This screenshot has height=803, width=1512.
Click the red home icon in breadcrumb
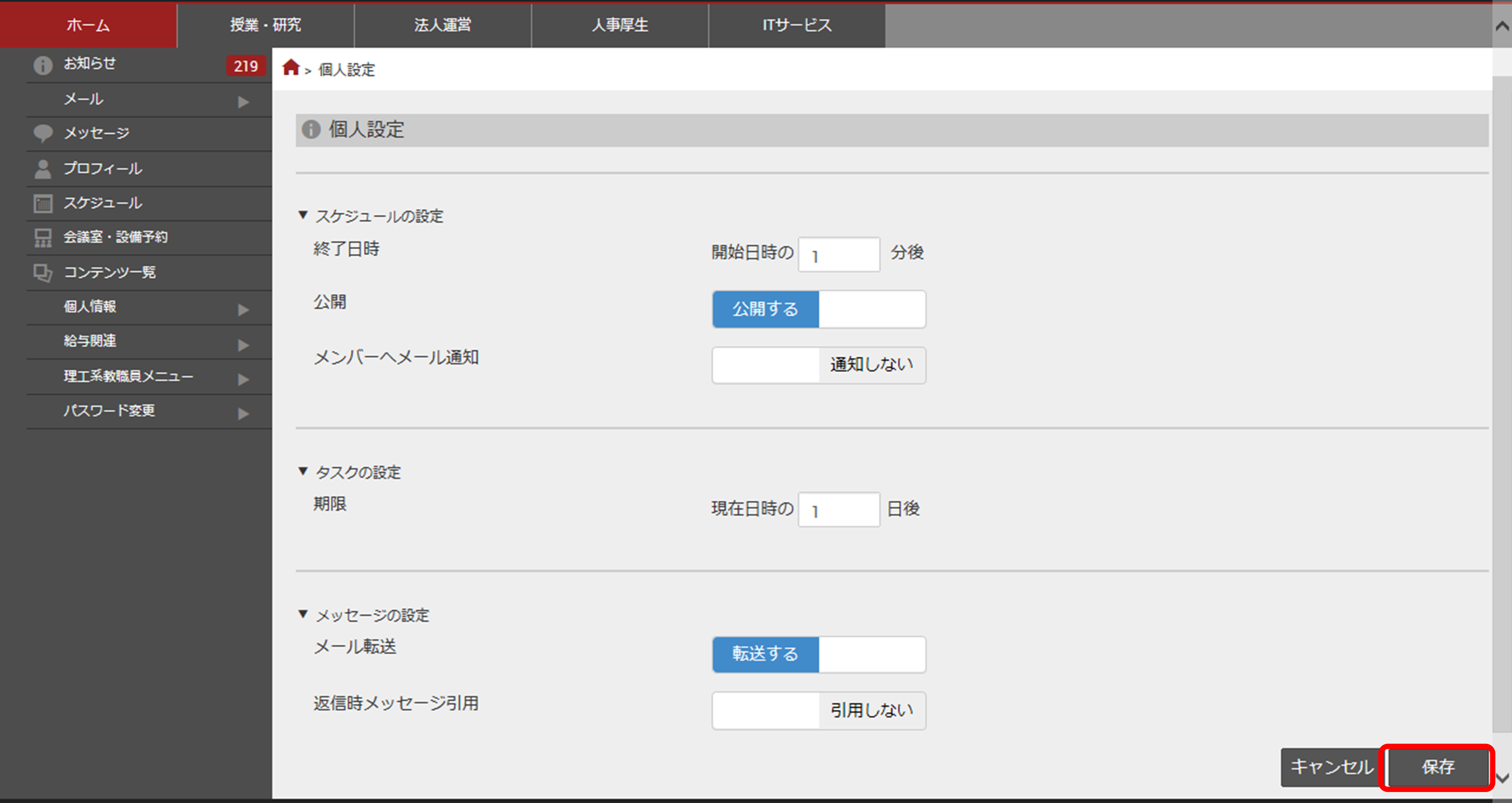point(291,68)
